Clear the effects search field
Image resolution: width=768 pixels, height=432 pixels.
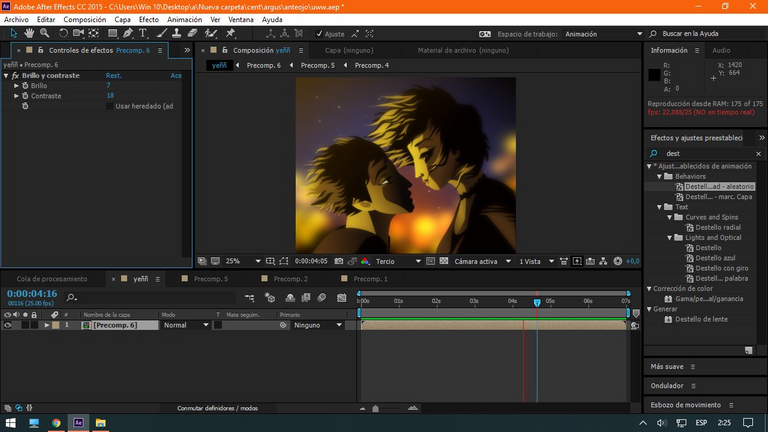tap(758, 154)
